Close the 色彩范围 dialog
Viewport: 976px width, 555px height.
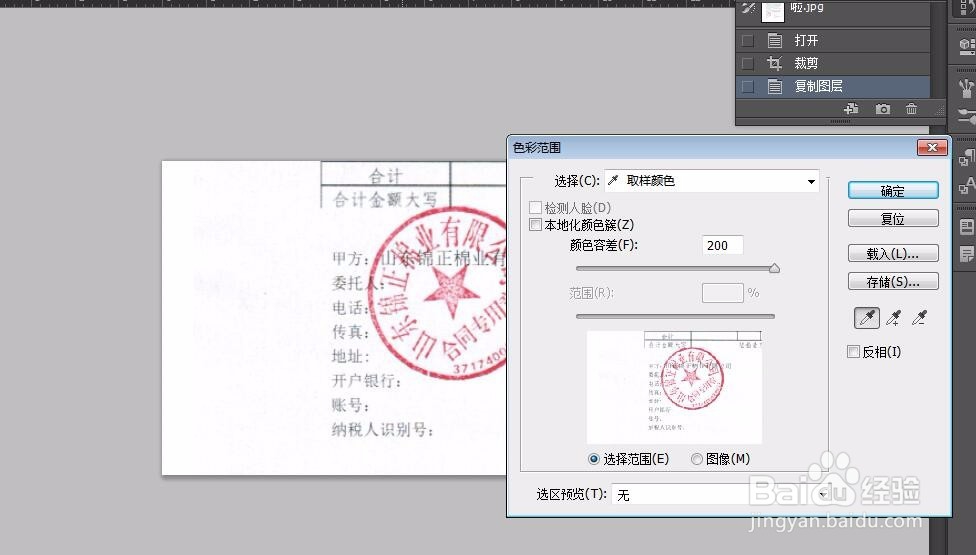coord(932,147)
